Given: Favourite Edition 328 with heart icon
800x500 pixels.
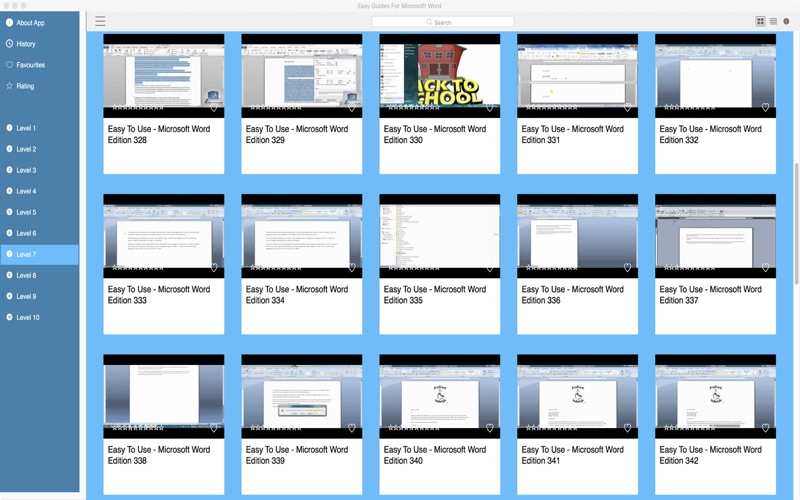Looking at the screenshot, I should (x=214, y=108).
